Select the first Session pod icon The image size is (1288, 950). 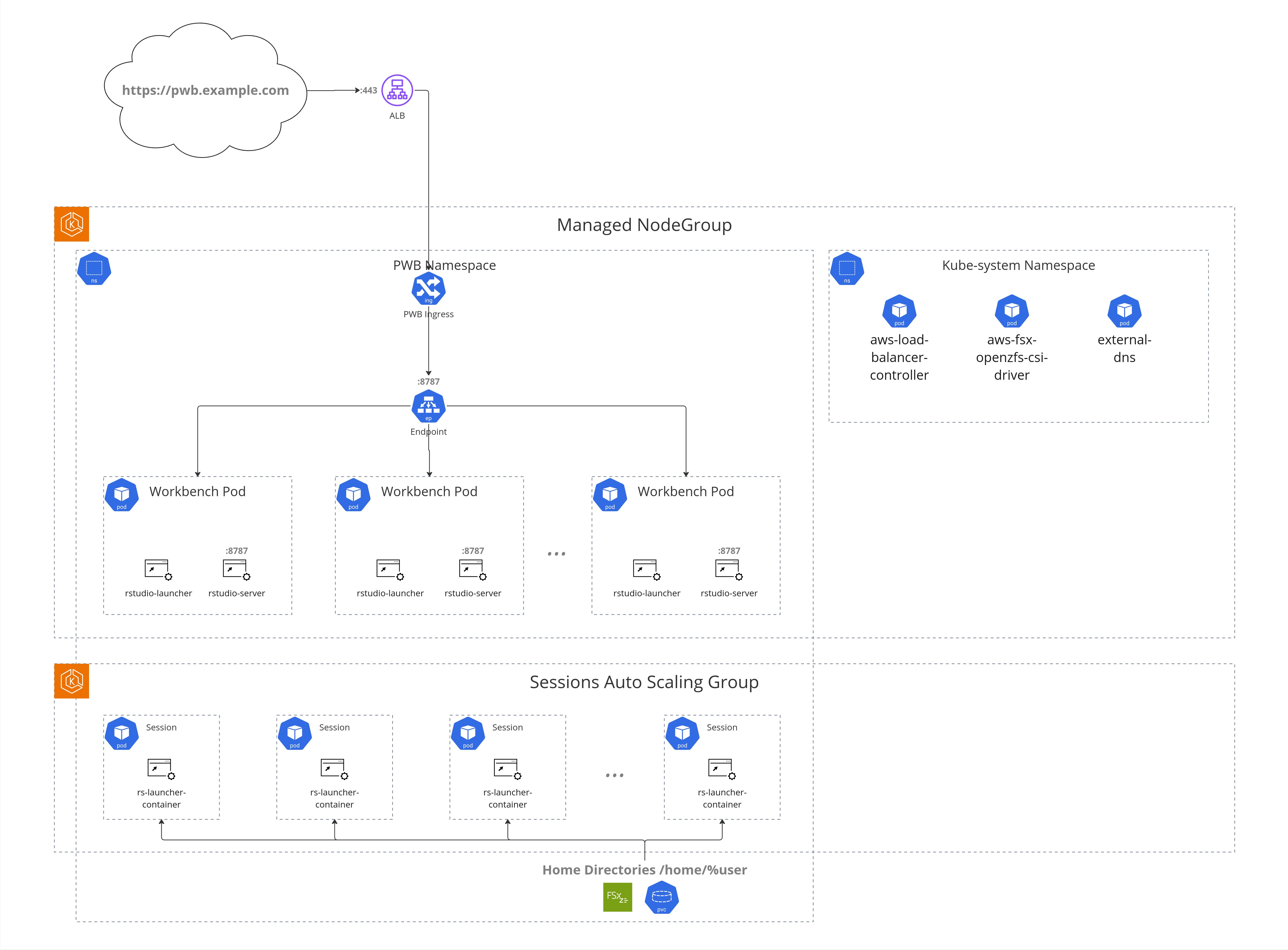121,733
